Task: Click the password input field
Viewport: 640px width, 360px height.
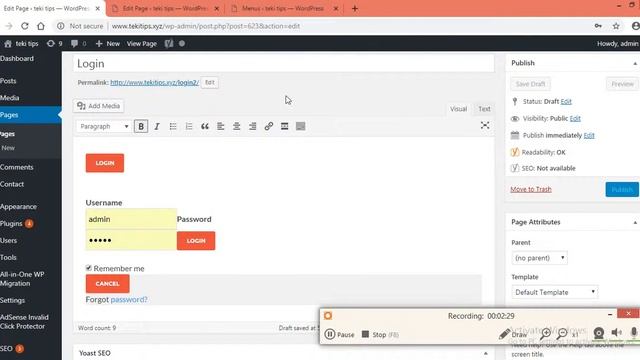Action: [x=131, y=240]
